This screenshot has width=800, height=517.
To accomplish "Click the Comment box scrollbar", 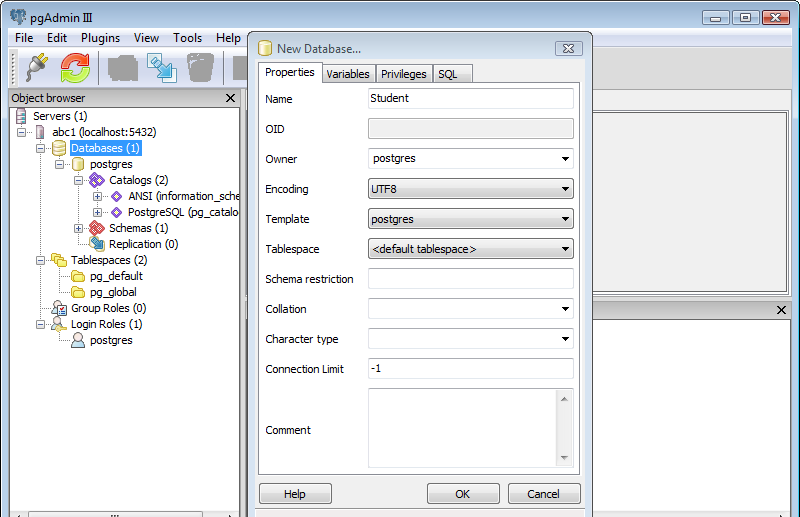I will pyautogui.click(x=564, y=429).
